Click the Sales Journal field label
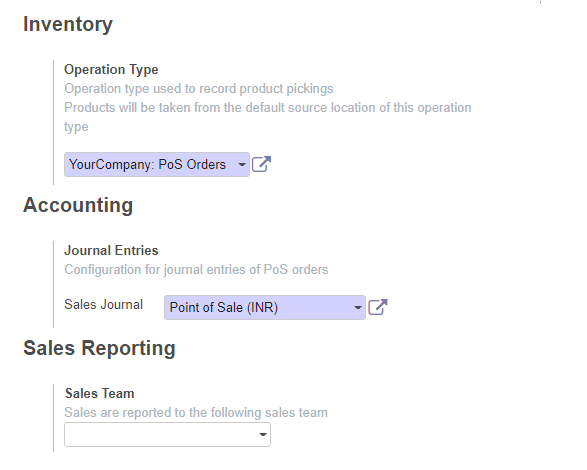Viewport: 587px width, 470px height. pyautogui.click(x=104, y=304)
